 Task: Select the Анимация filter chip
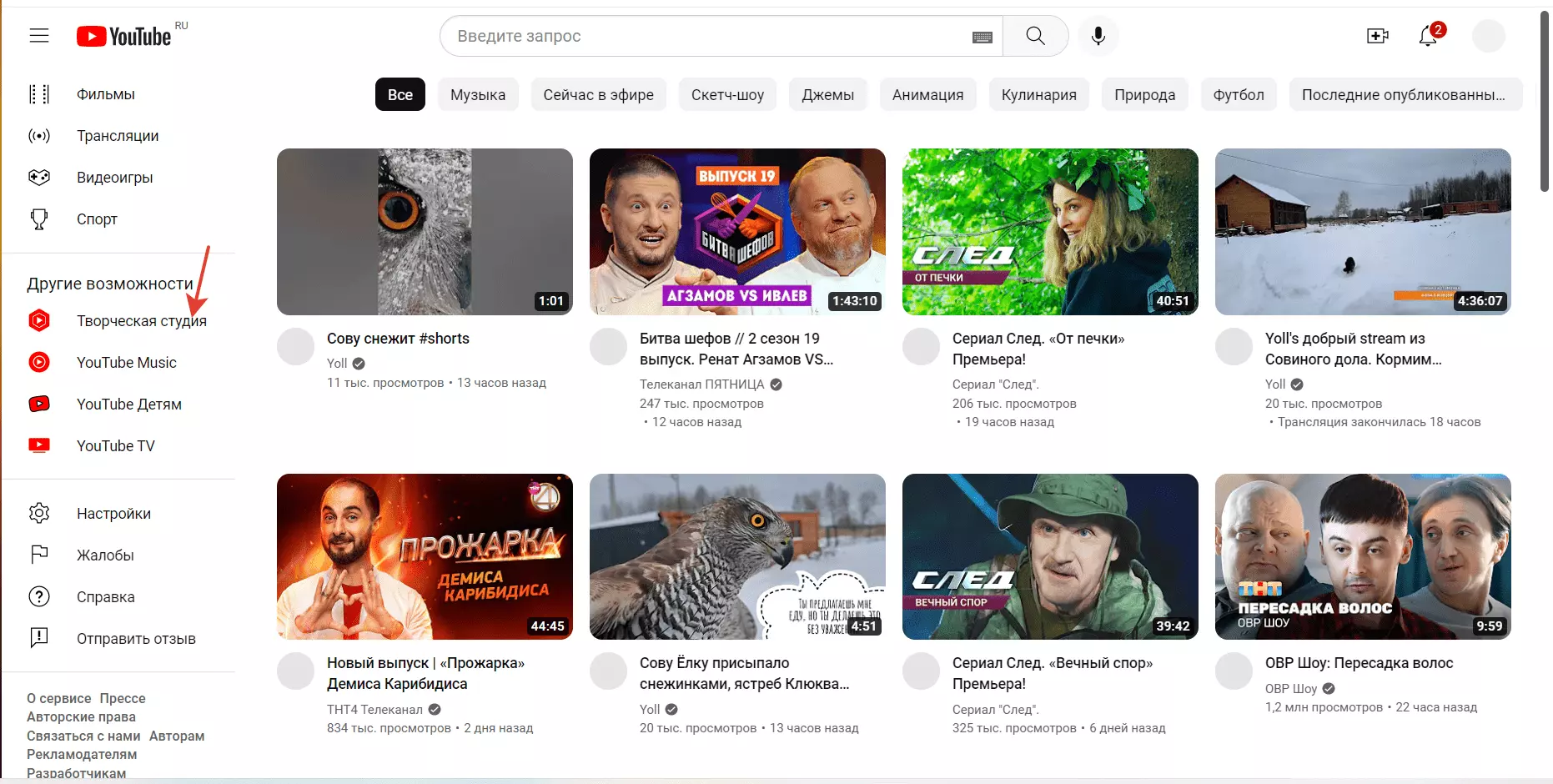click(x=927, y=94)
